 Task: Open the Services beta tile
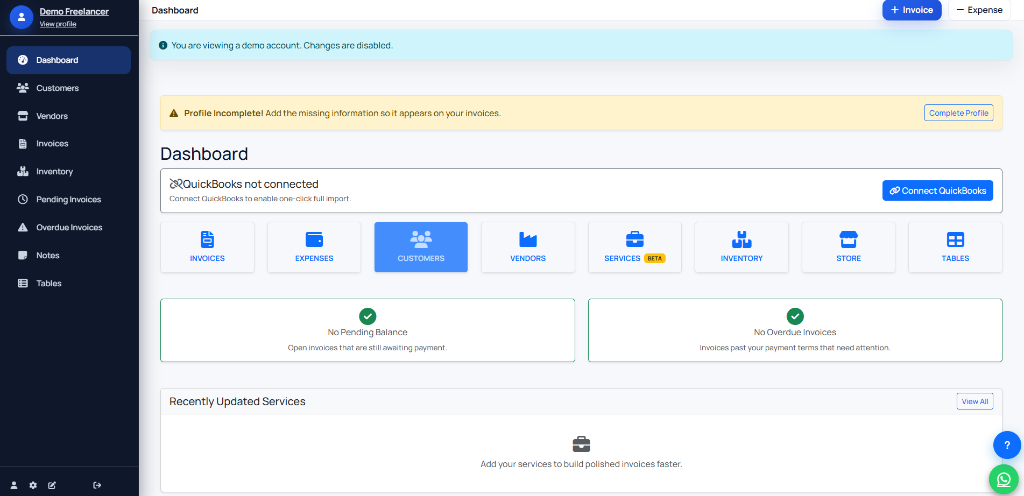pyautogui.click(x=634, y=247)
